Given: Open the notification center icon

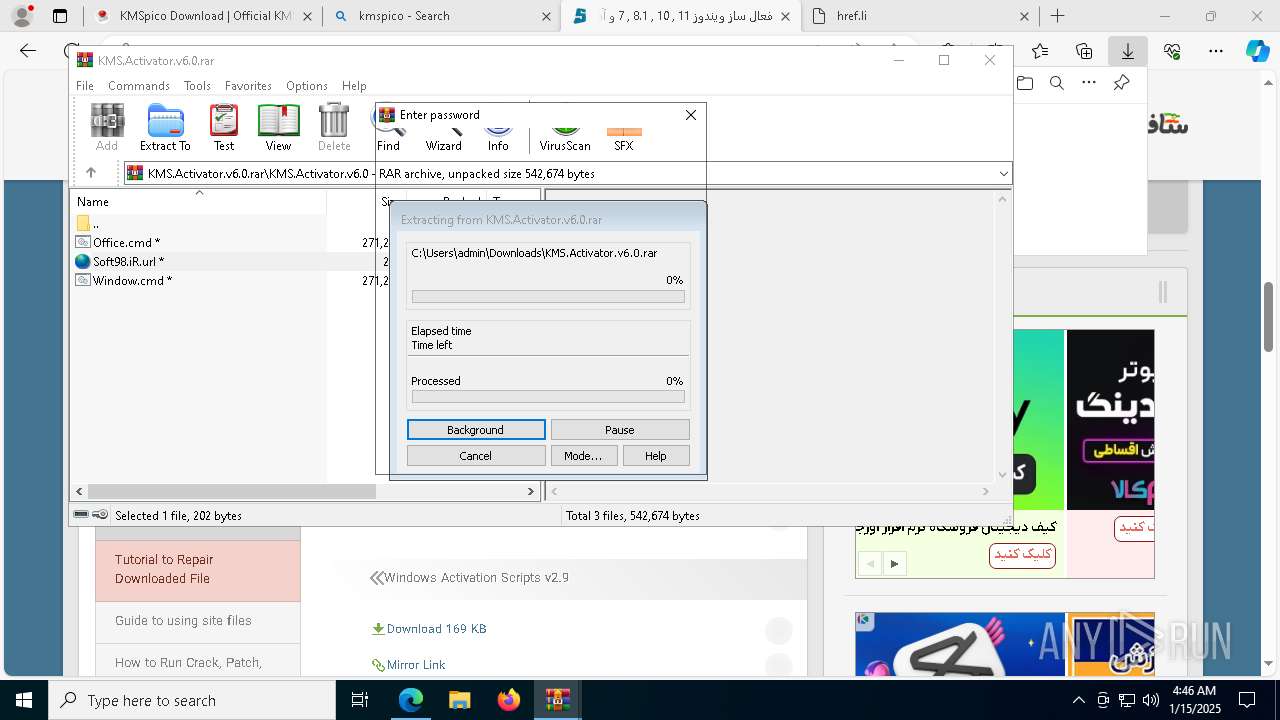Looking at the screenshot, I should [1247, 700].
